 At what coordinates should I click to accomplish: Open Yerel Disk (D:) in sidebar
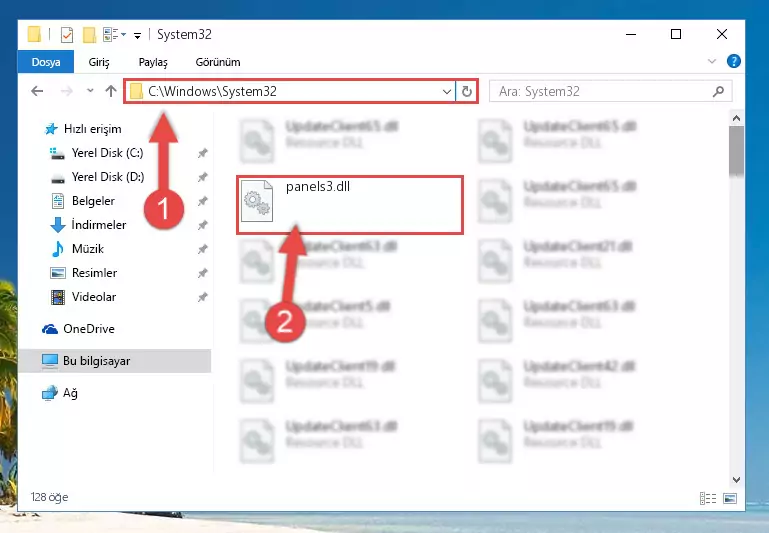coord(107,177)
